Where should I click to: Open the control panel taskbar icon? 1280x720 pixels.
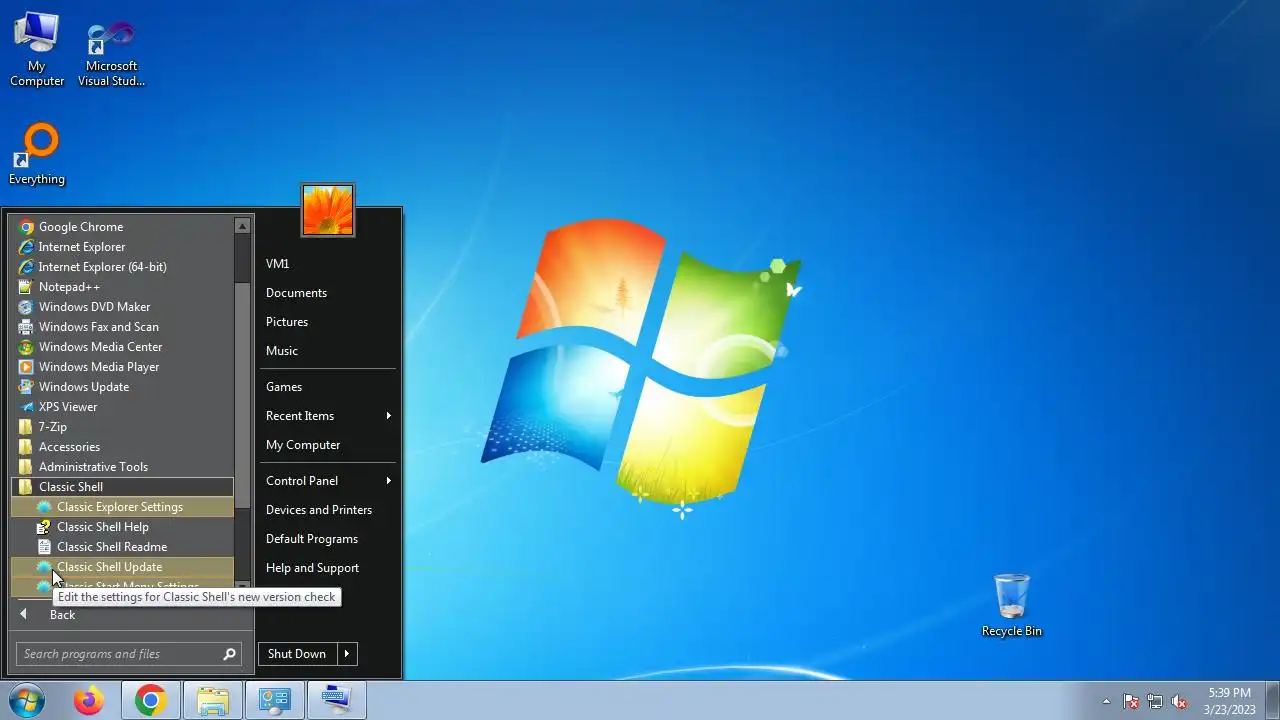(x=275, y=700)
